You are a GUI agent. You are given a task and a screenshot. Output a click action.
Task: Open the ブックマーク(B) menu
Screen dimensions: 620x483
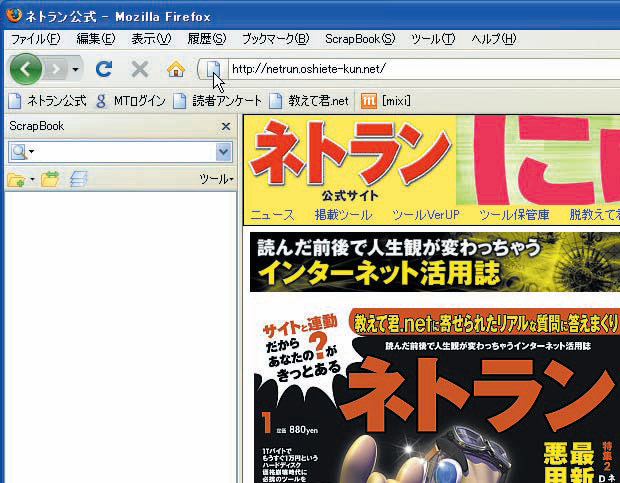pos(276,39)
